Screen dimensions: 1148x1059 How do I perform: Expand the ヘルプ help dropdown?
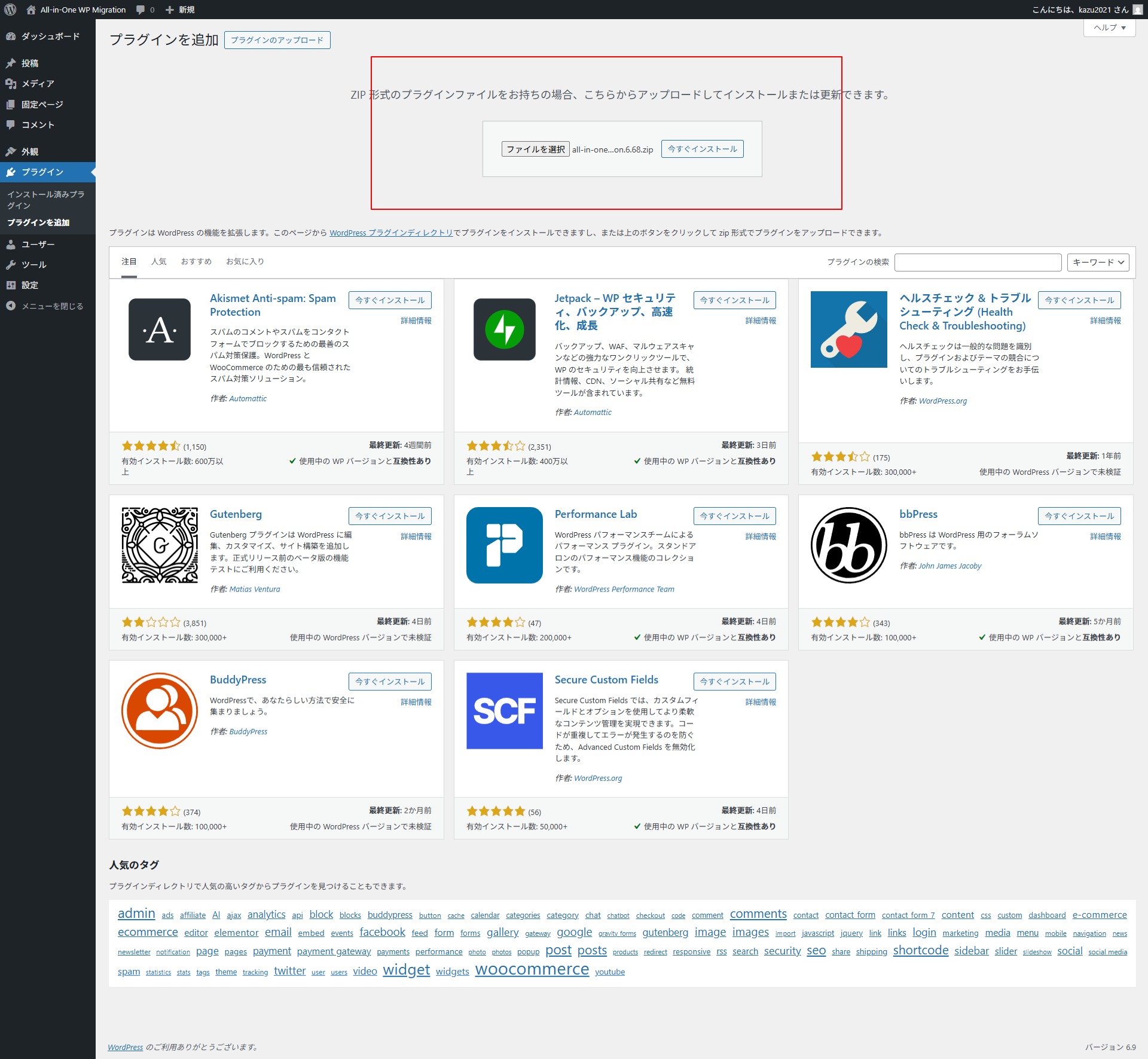(1109, 28)
